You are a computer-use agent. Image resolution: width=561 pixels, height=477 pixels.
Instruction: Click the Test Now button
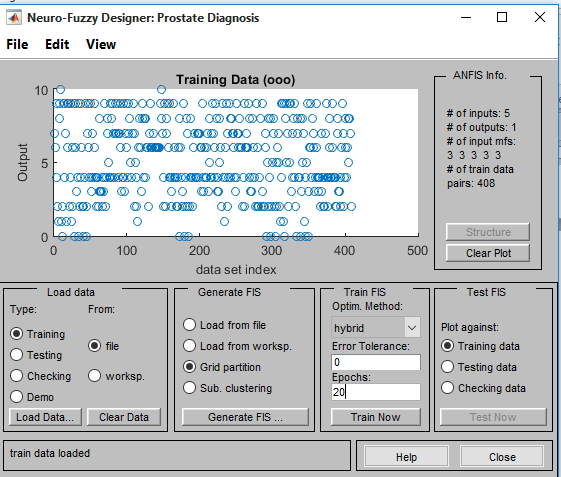[x=493, y=417]
